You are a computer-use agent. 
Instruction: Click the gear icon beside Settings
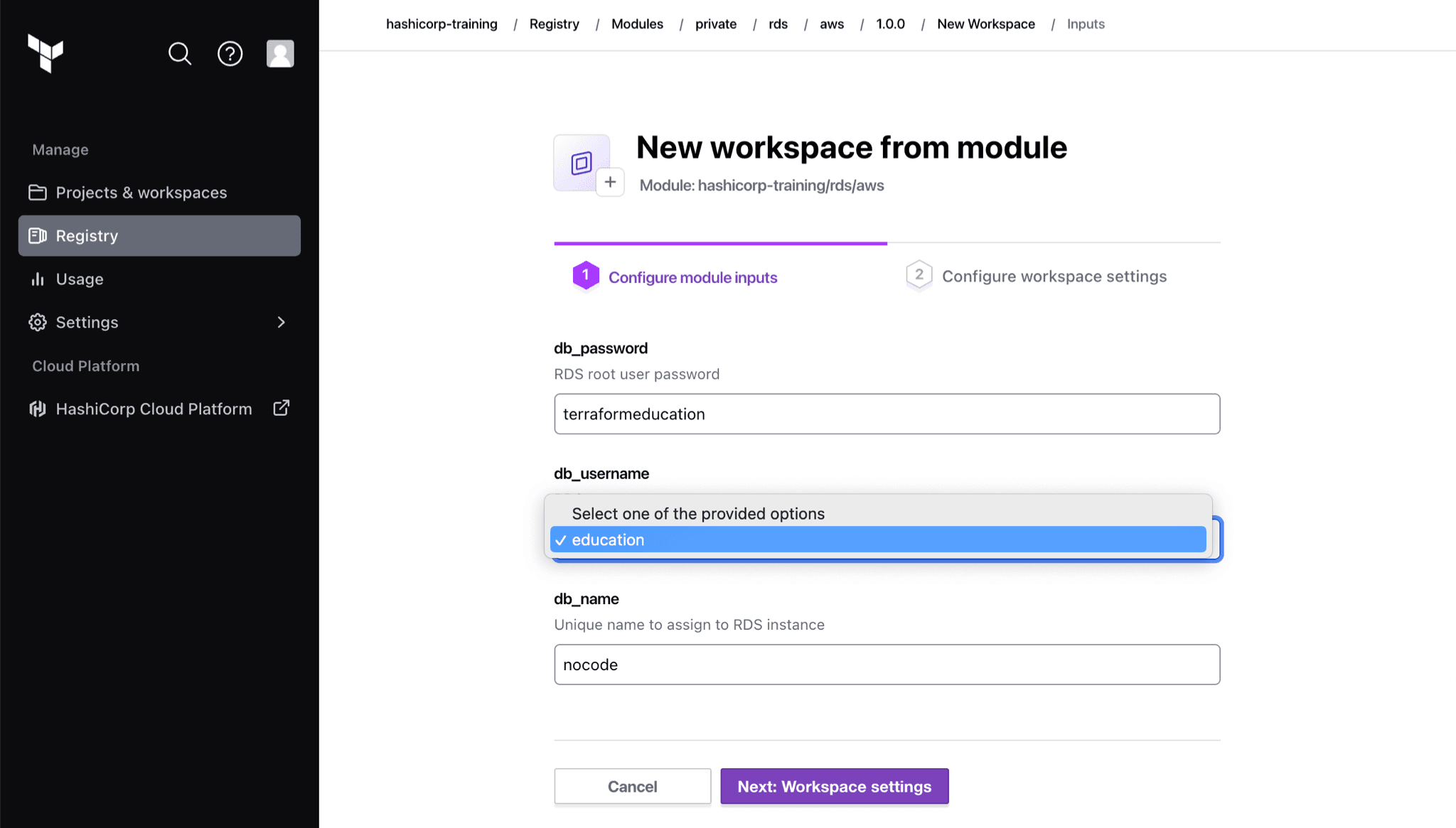click(x=38, y=323)
